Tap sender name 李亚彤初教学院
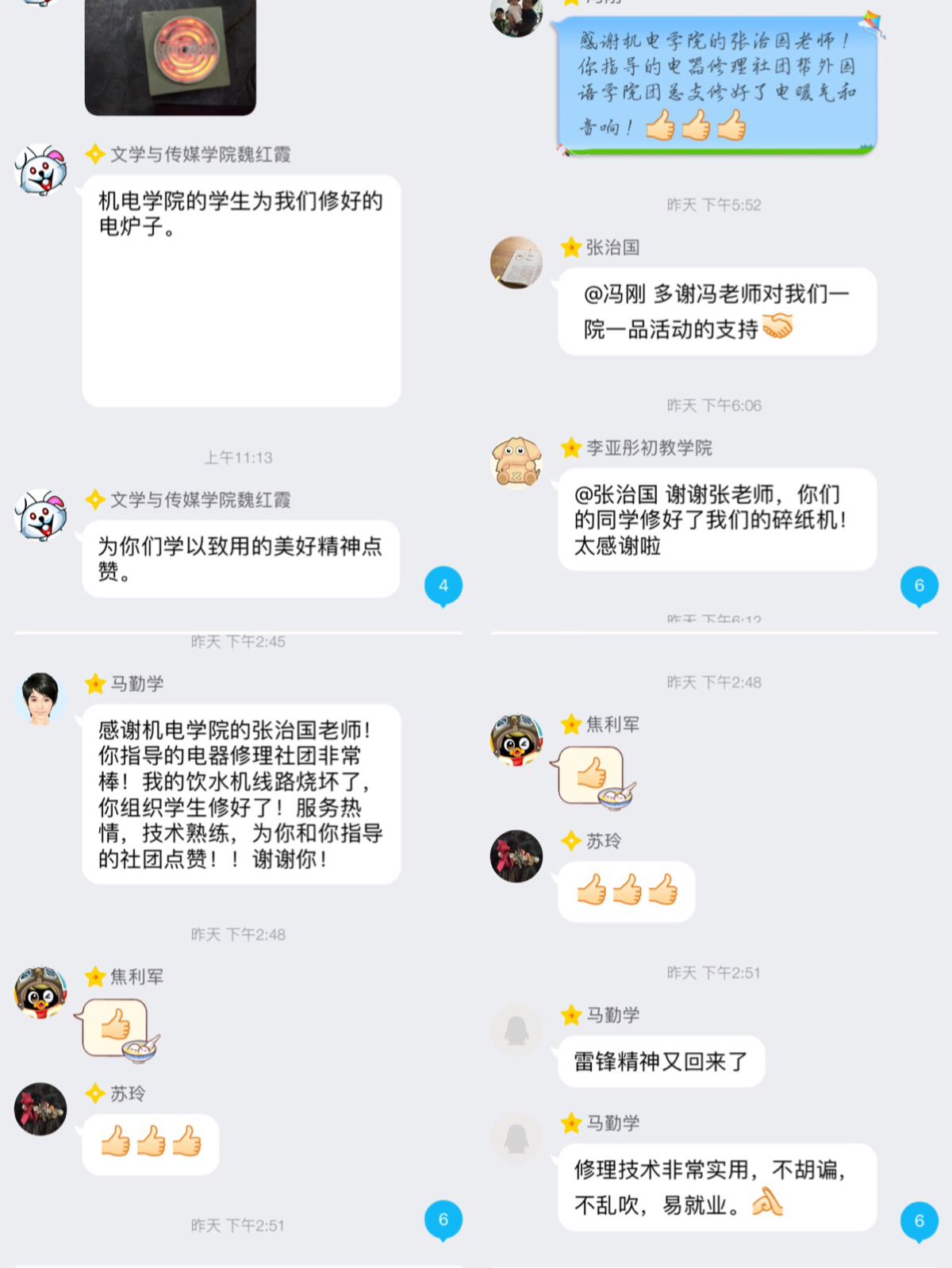 [649, 448]
